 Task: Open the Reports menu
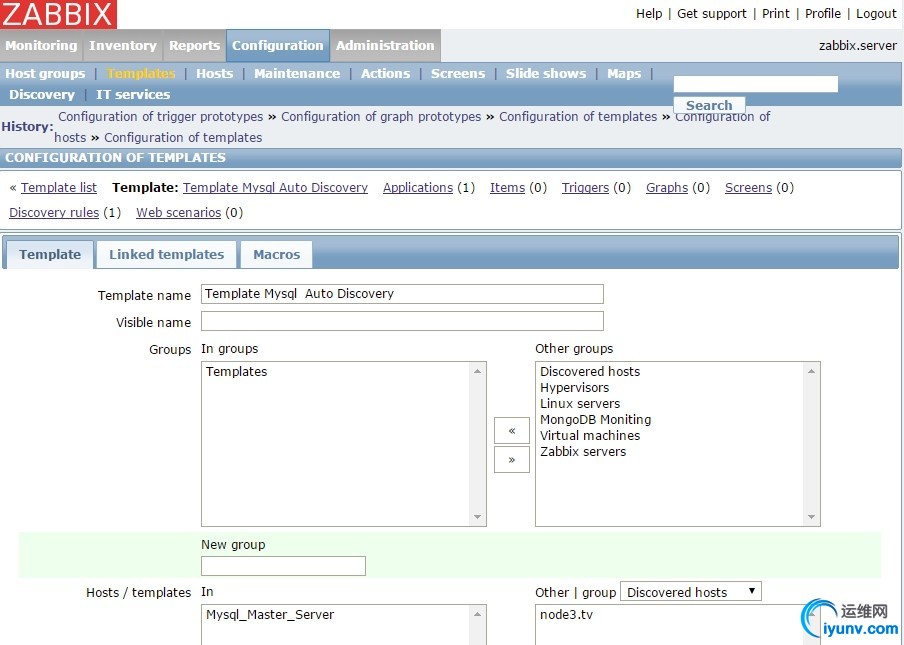coord(194,46)
